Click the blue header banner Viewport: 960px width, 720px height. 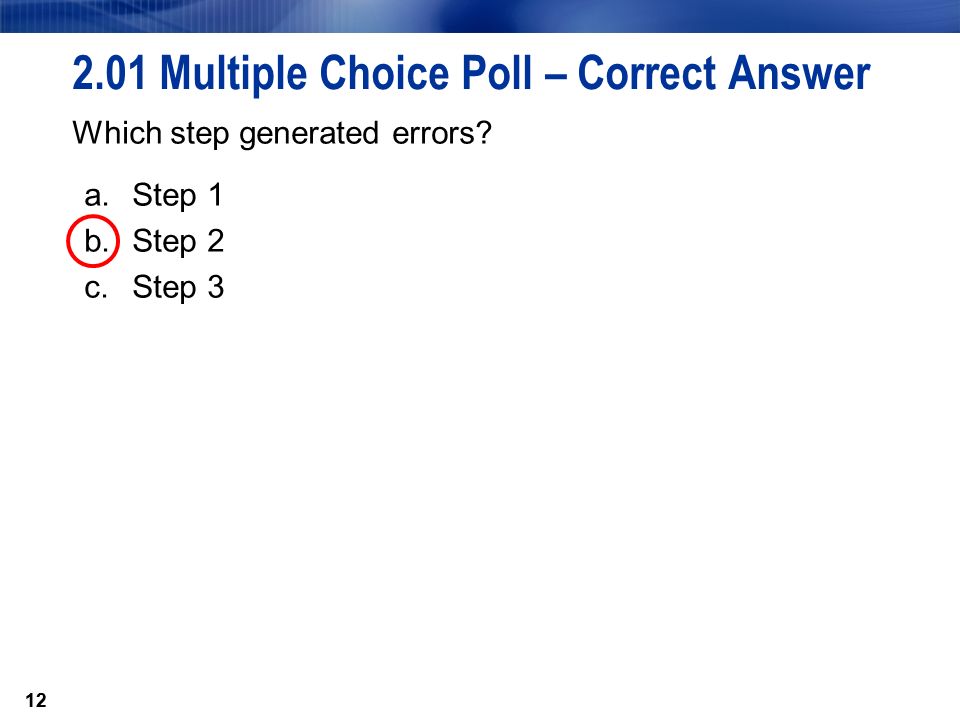(x=480, y=16)
